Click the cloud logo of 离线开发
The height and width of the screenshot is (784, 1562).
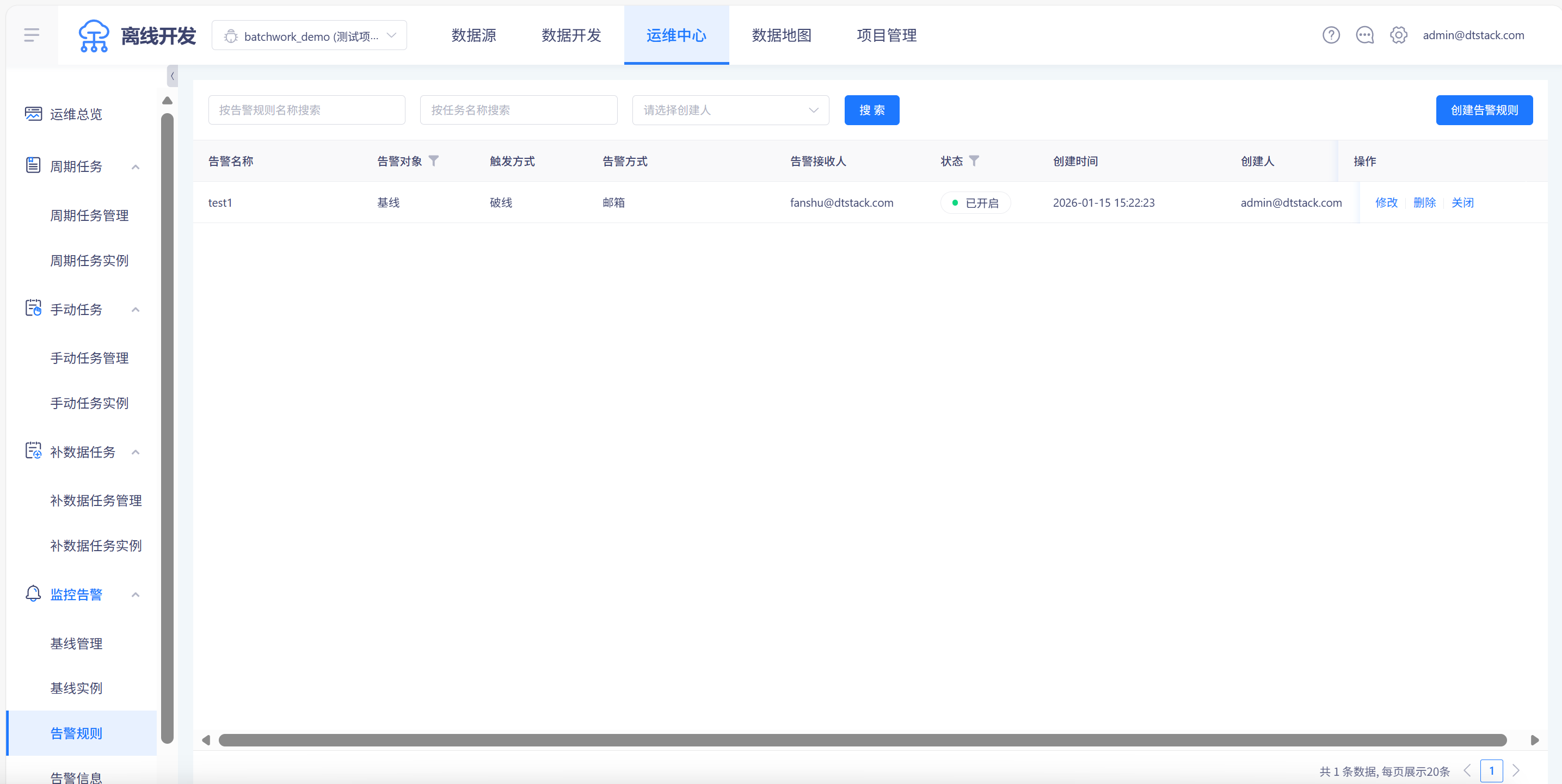pos(94,35)
